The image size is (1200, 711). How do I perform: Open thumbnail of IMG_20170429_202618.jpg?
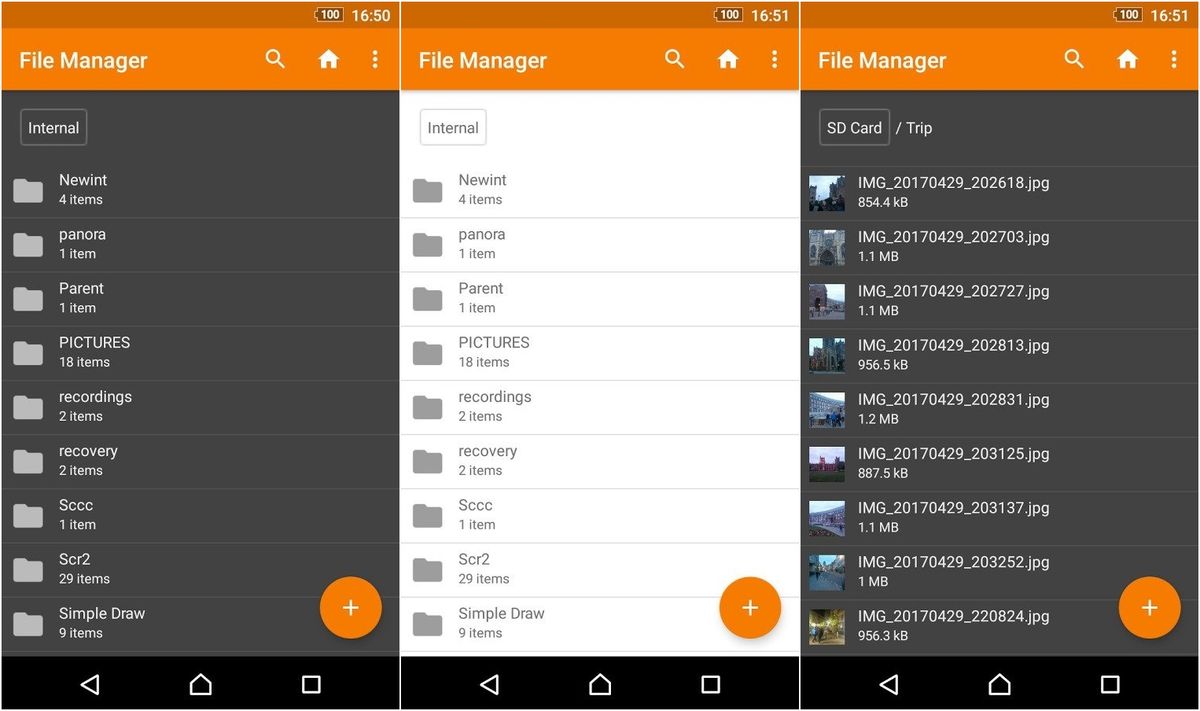click(827, 193)
